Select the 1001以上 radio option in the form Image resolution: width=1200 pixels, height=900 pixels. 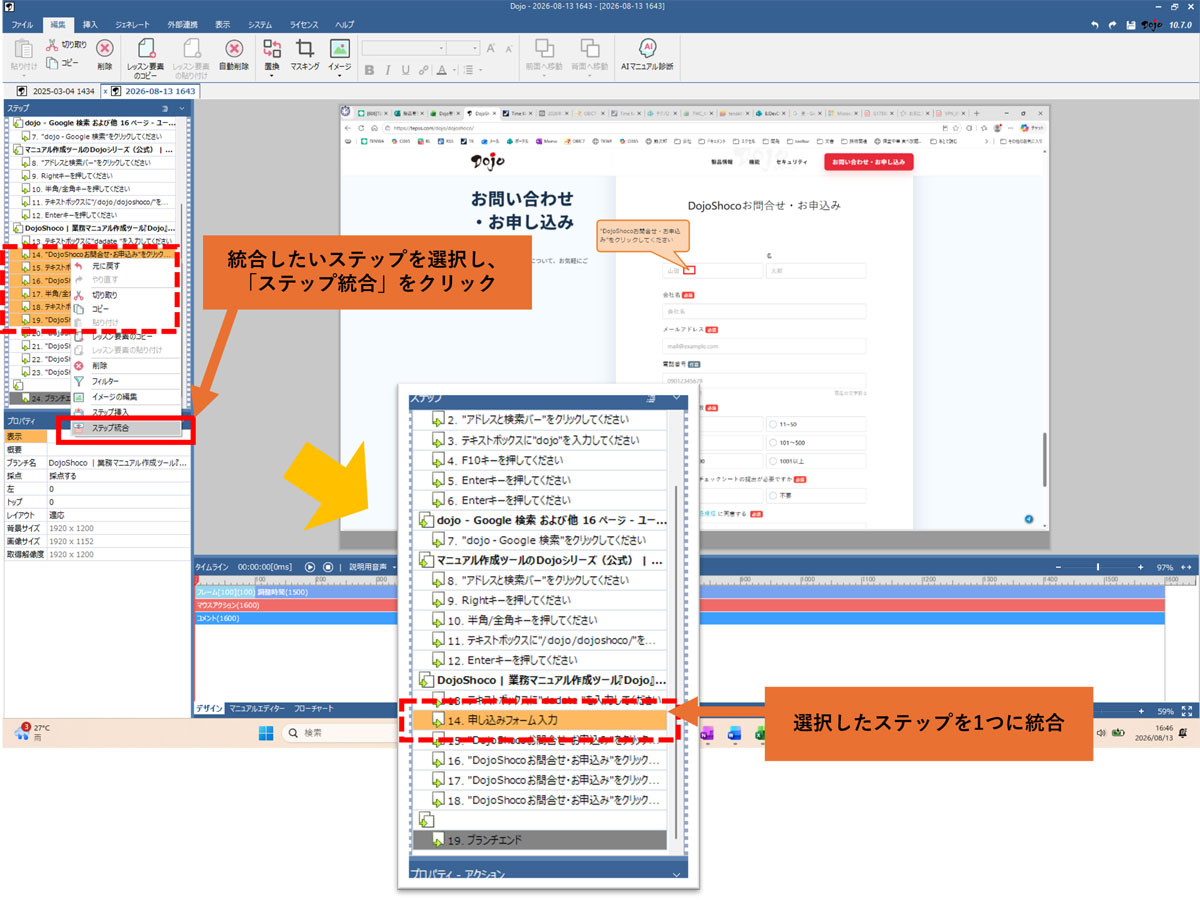pyautogui.click(x=775, y=461)
